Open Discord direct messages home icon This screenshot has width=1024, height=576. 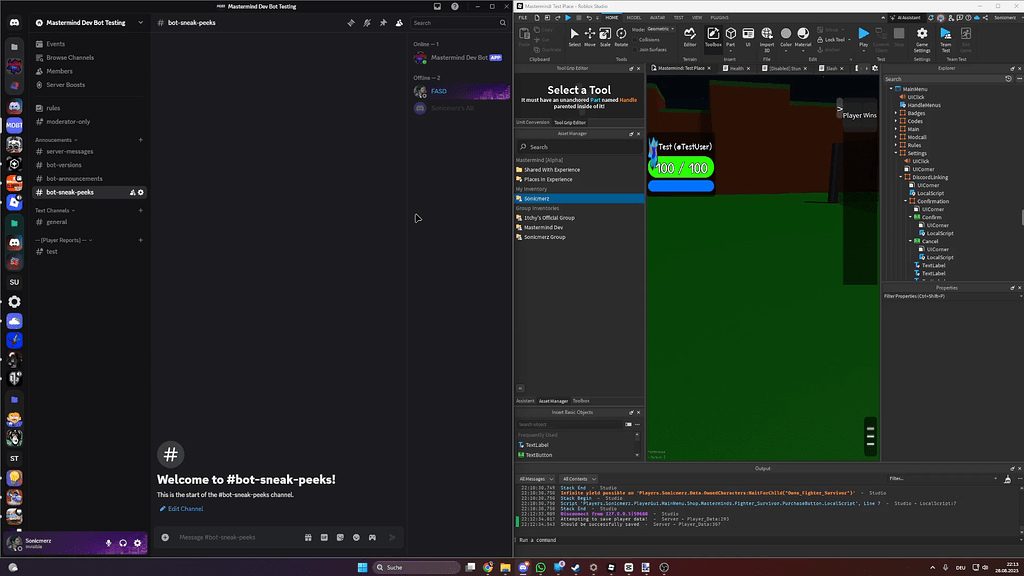tap(14, 22)
